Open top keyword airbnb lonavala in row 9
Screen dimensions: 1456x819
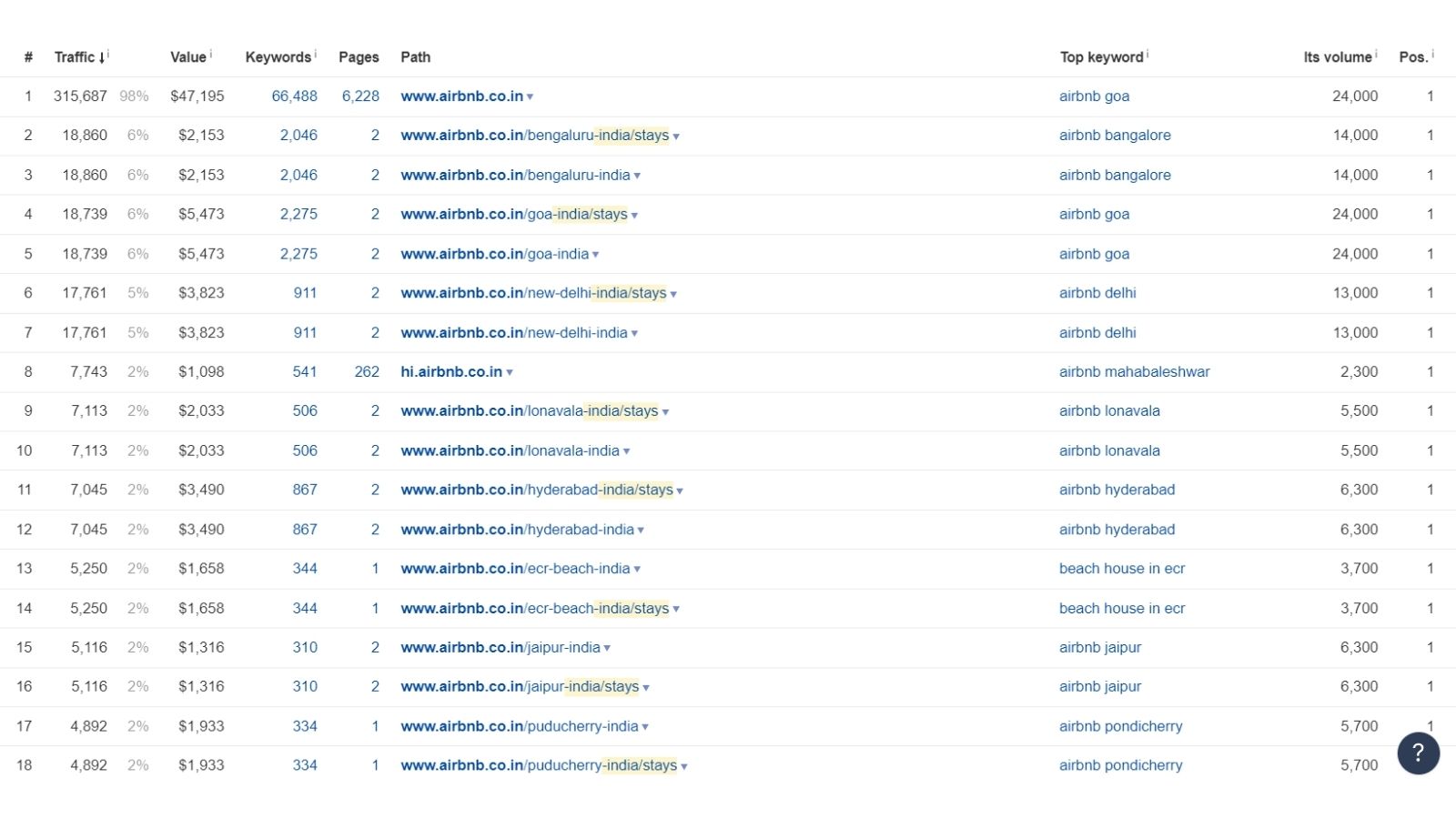point(1109,410)
